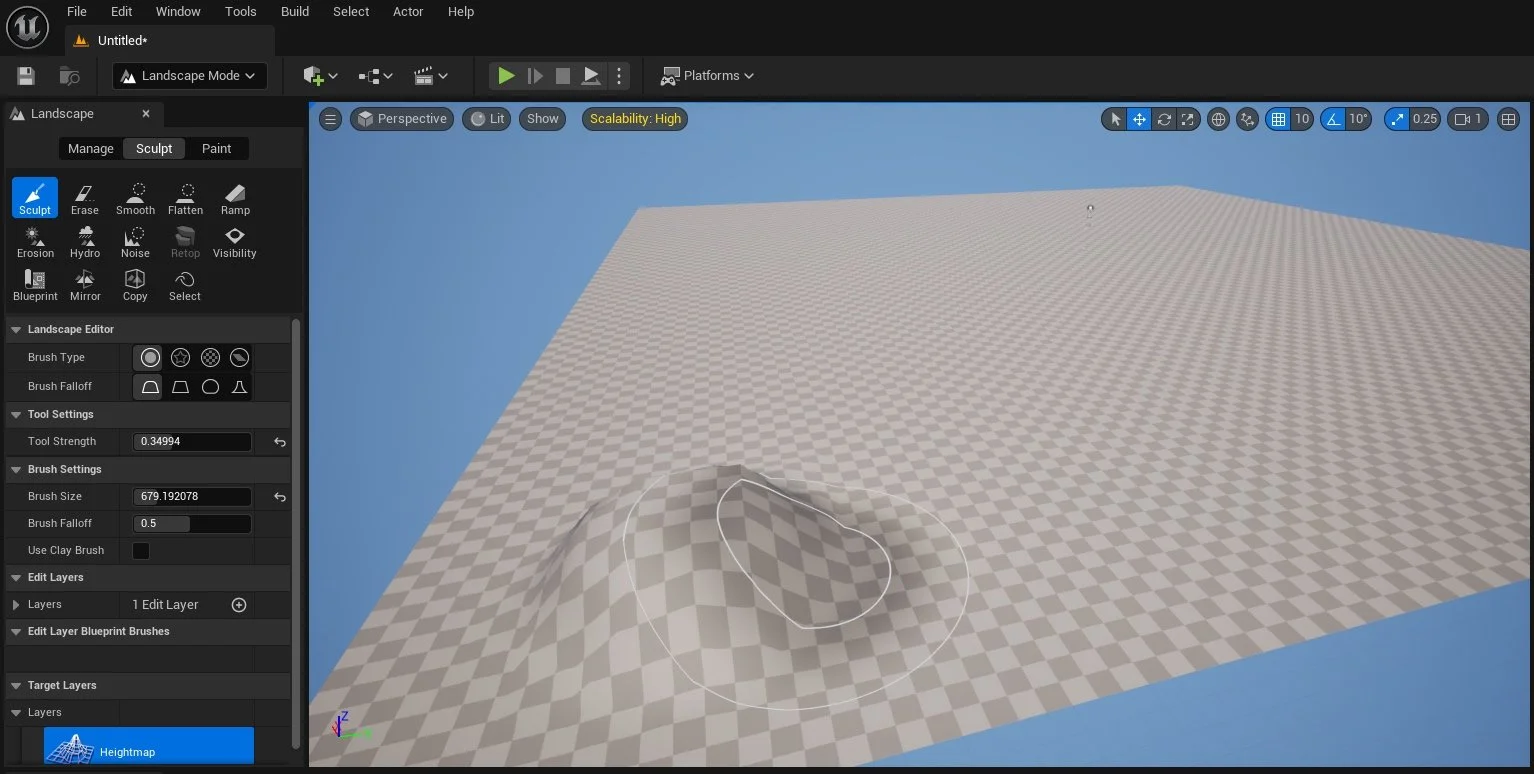Screen dimensions: 1534x774
Task: Enable the Use Clay Brush checkbox
Action: click(x=141, y=551)
